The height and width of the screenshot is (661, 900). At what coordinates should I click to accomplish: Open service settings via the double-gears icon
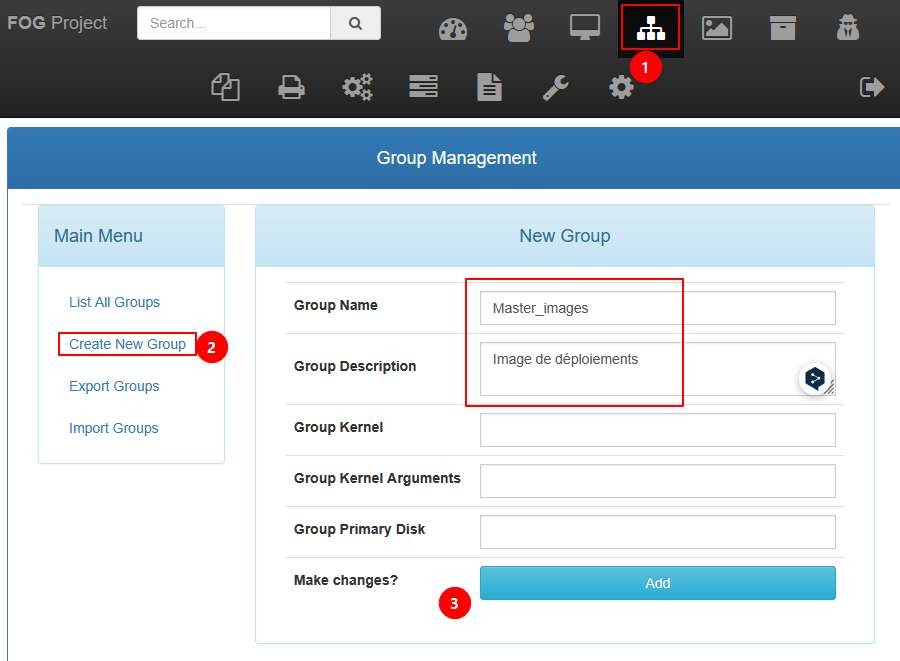[357, 88]
